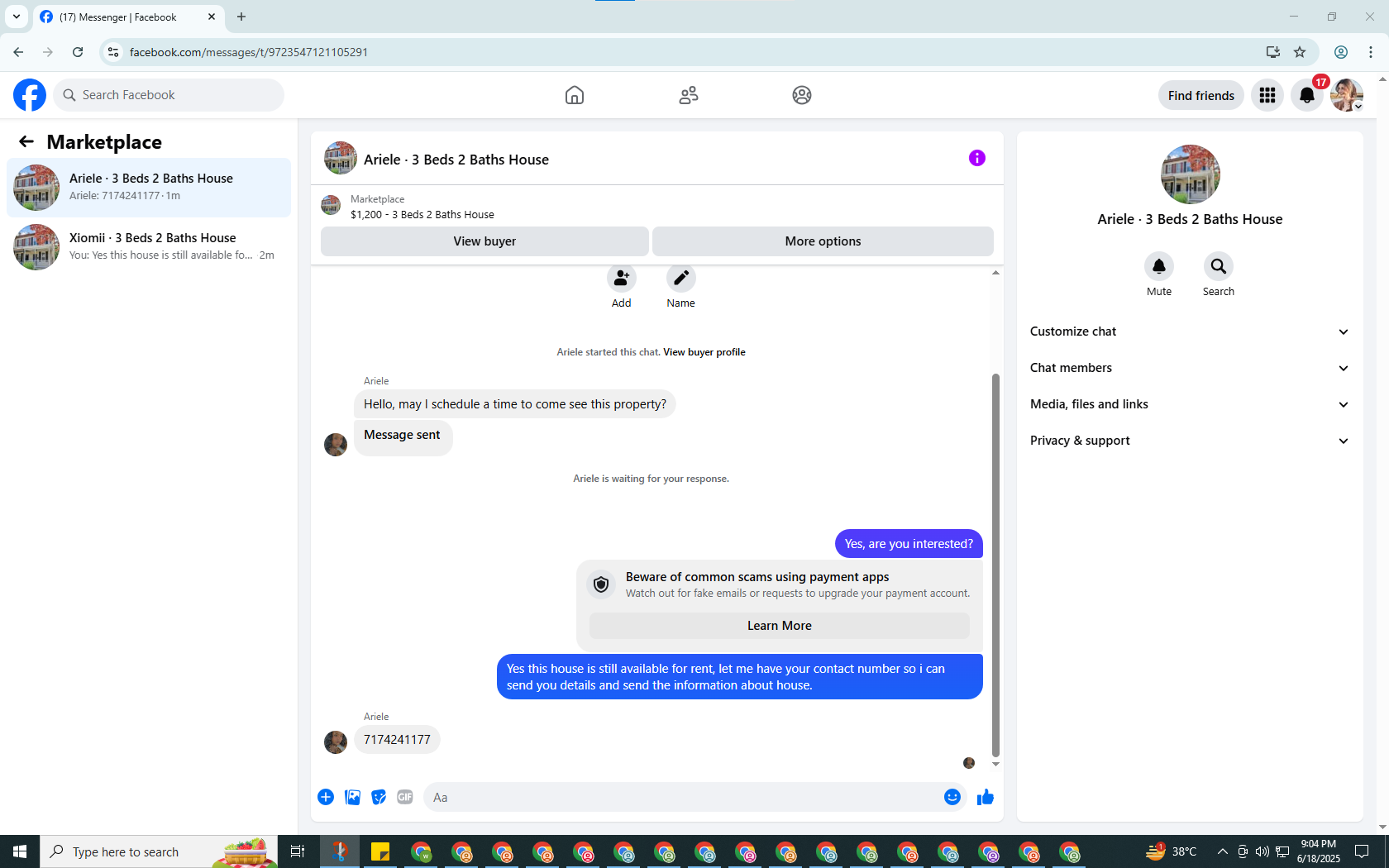Image resolution: width=1389 pixels, height=868 pixels.
Task: Expand the Chat members section
Action: click(1191, 368)
